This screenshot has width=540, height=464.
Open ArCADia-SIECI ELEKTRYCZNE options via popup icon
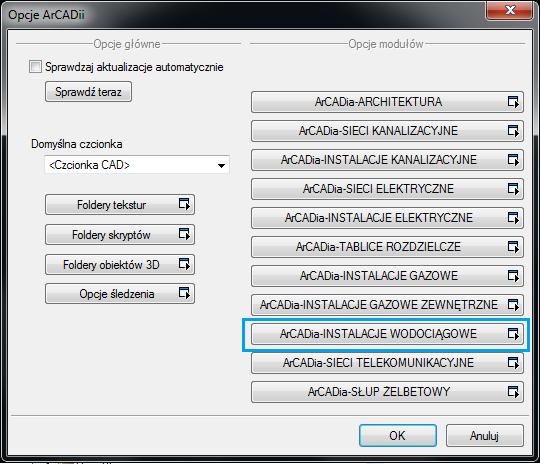coord(513,189)
